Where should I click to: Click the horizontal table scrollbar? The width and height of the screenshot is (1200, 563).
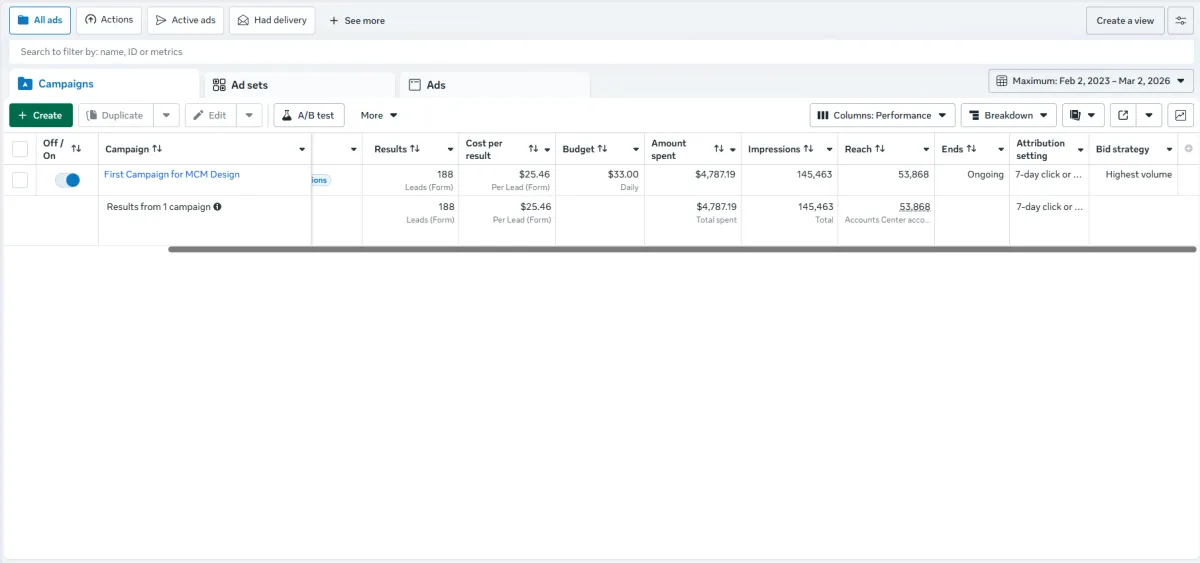tap(682, 249)
